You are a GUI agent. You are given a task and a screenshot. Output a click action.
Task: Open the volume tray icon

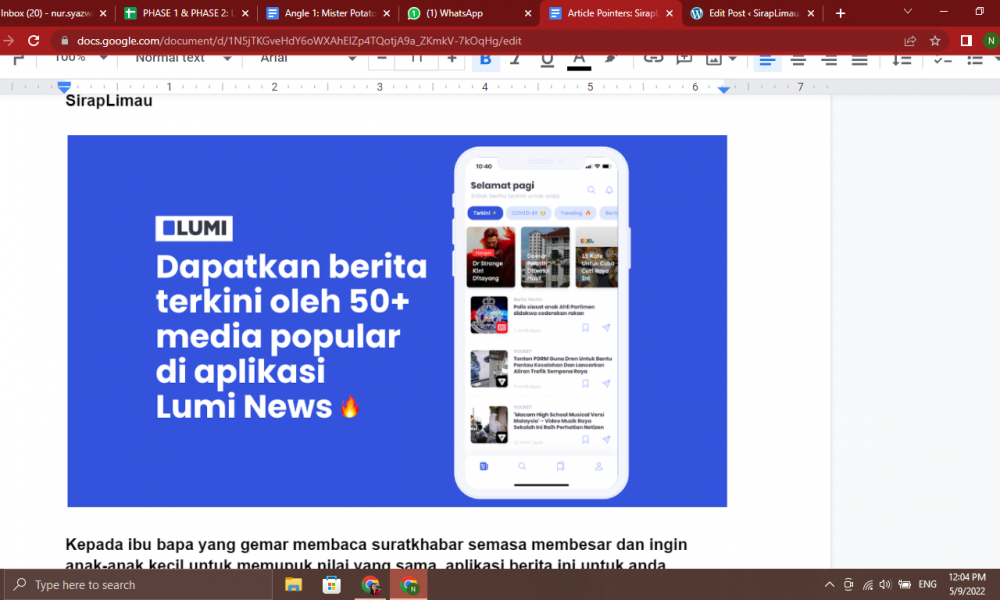pos(885,585)
